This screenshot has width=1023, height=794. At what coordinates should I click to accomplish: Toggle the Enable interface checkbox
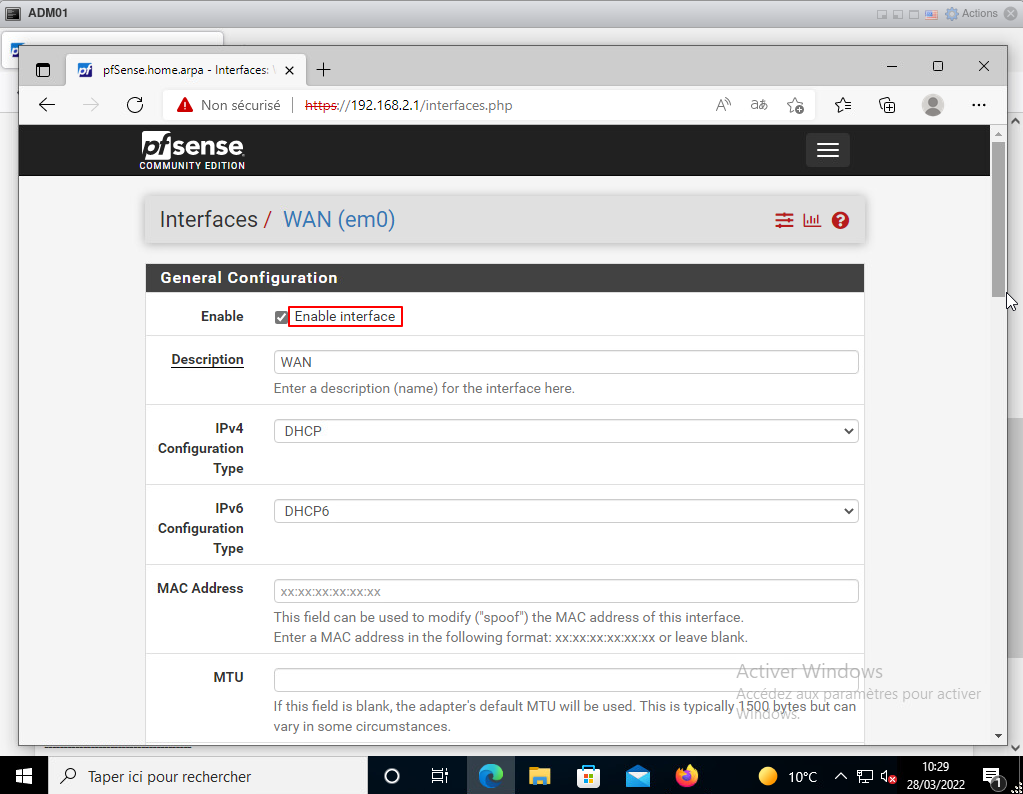pos(281,317)
